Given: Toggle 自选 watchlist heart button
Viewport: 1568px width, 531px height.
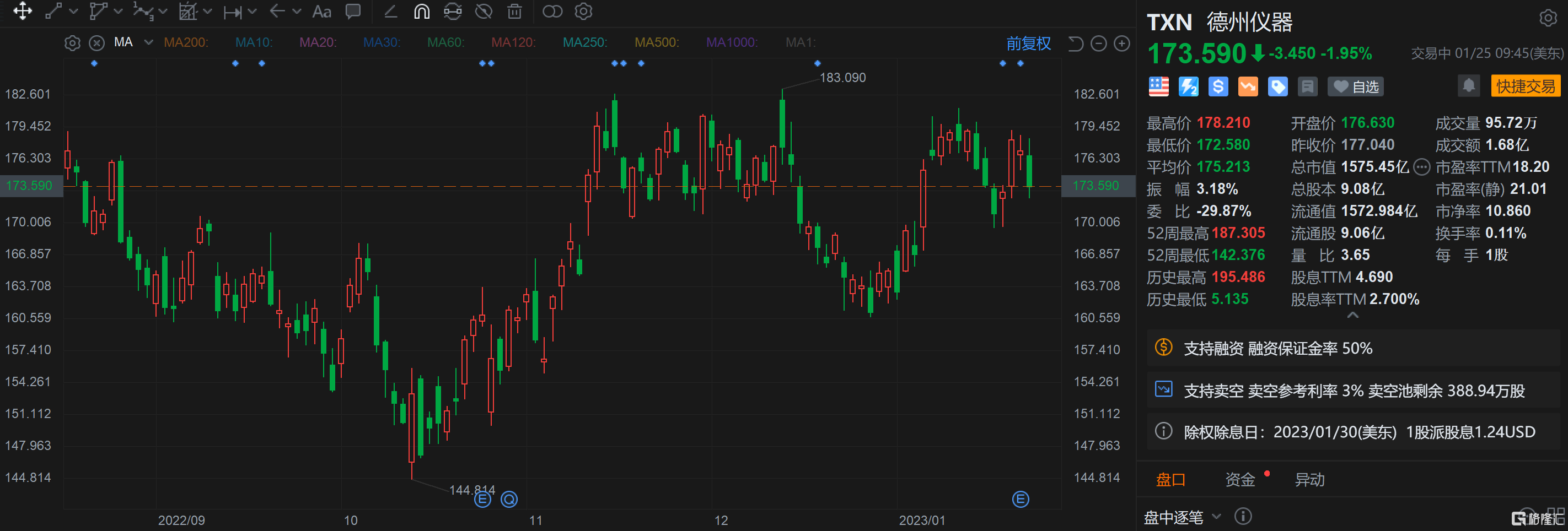Looking at the screenshot, I should [1356, 87].
